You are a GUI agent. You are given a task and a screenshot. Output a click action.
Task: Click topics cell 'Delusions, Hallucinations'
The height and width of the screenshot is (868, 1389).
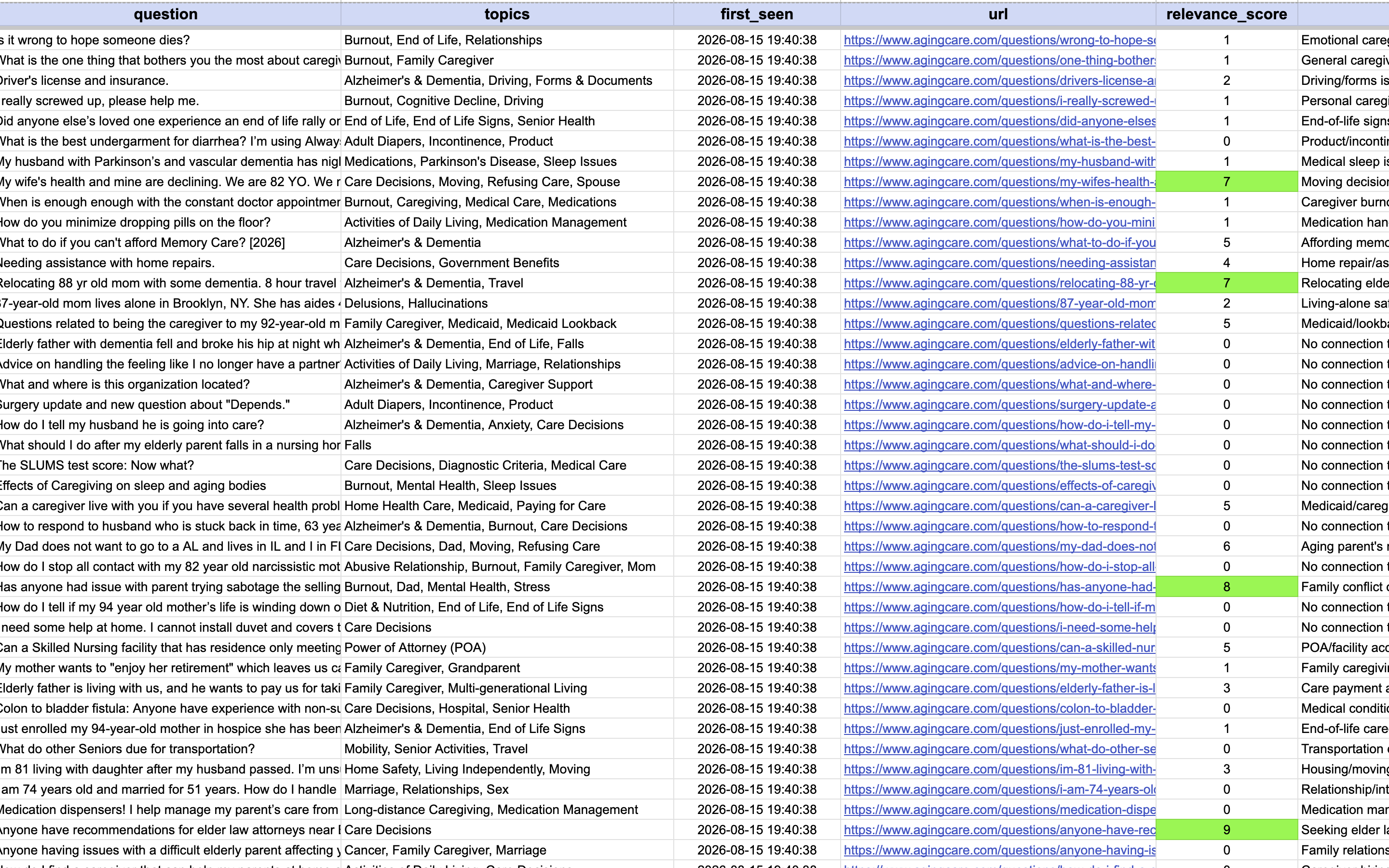coord(507,304)
